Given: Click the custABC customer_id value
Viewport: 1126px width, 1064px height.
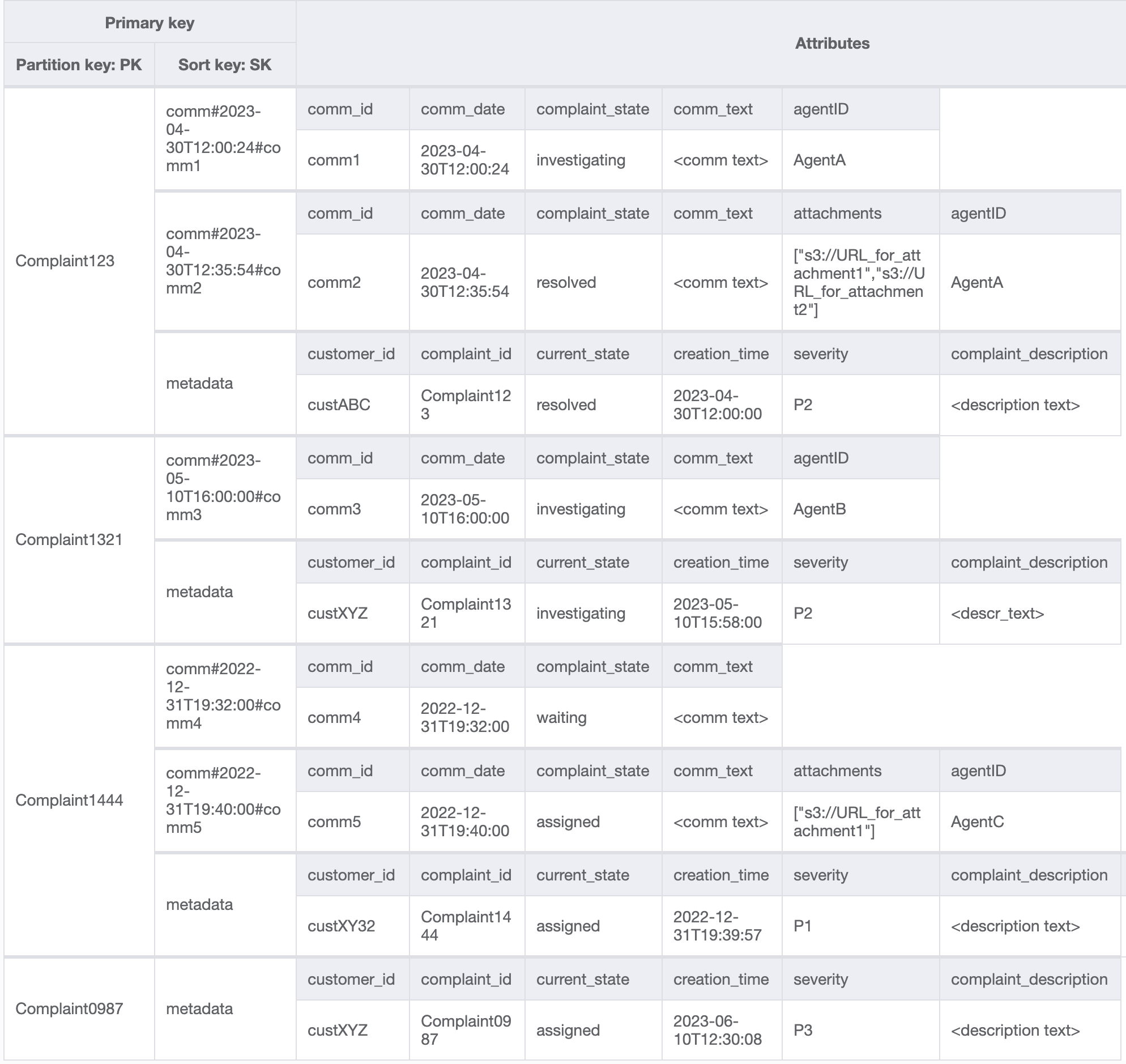Looking at the screenshot, I should [x=339, y=405].
